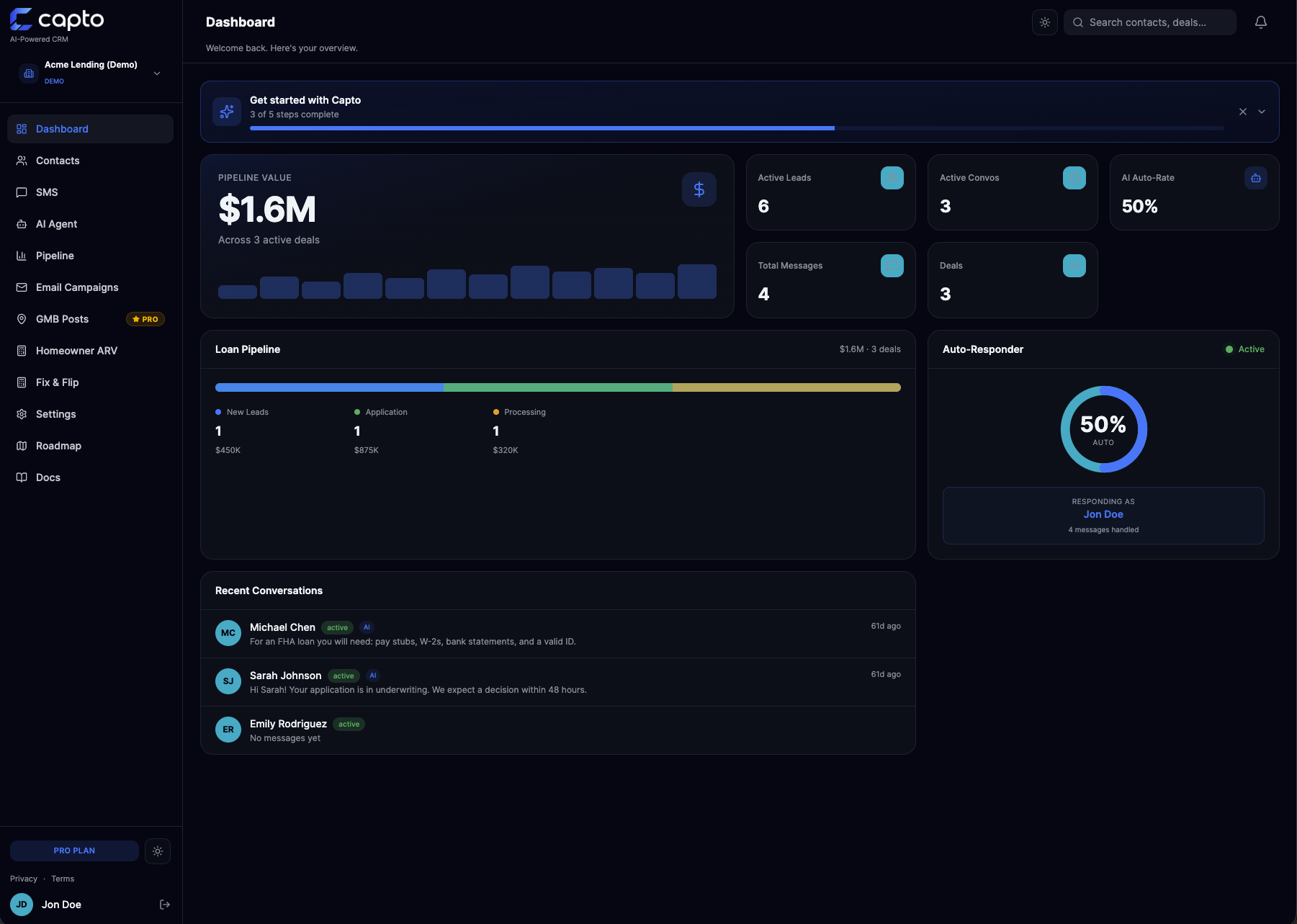Focus the Search contacts, deals field
1297x924 pixels.
coord(1150,22)
